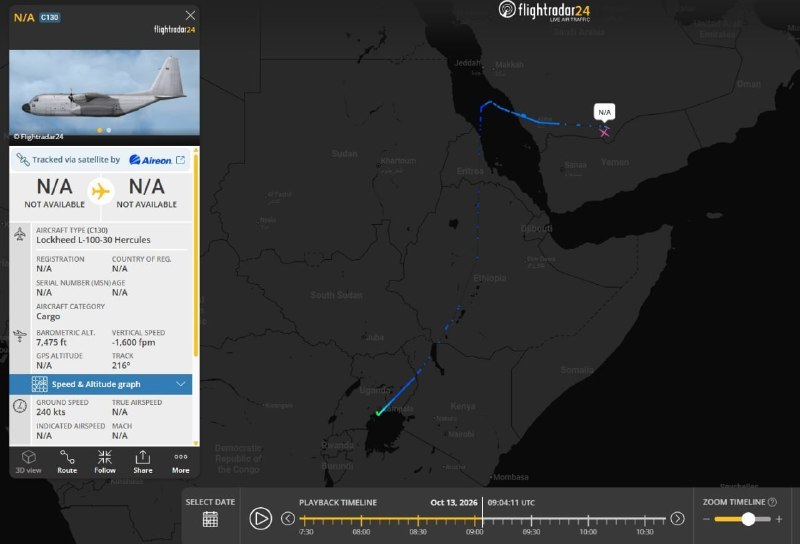This screenshot has height=544, width=800.
Task: Select the second photo carousel dot
Action: [x=109, y=130]
